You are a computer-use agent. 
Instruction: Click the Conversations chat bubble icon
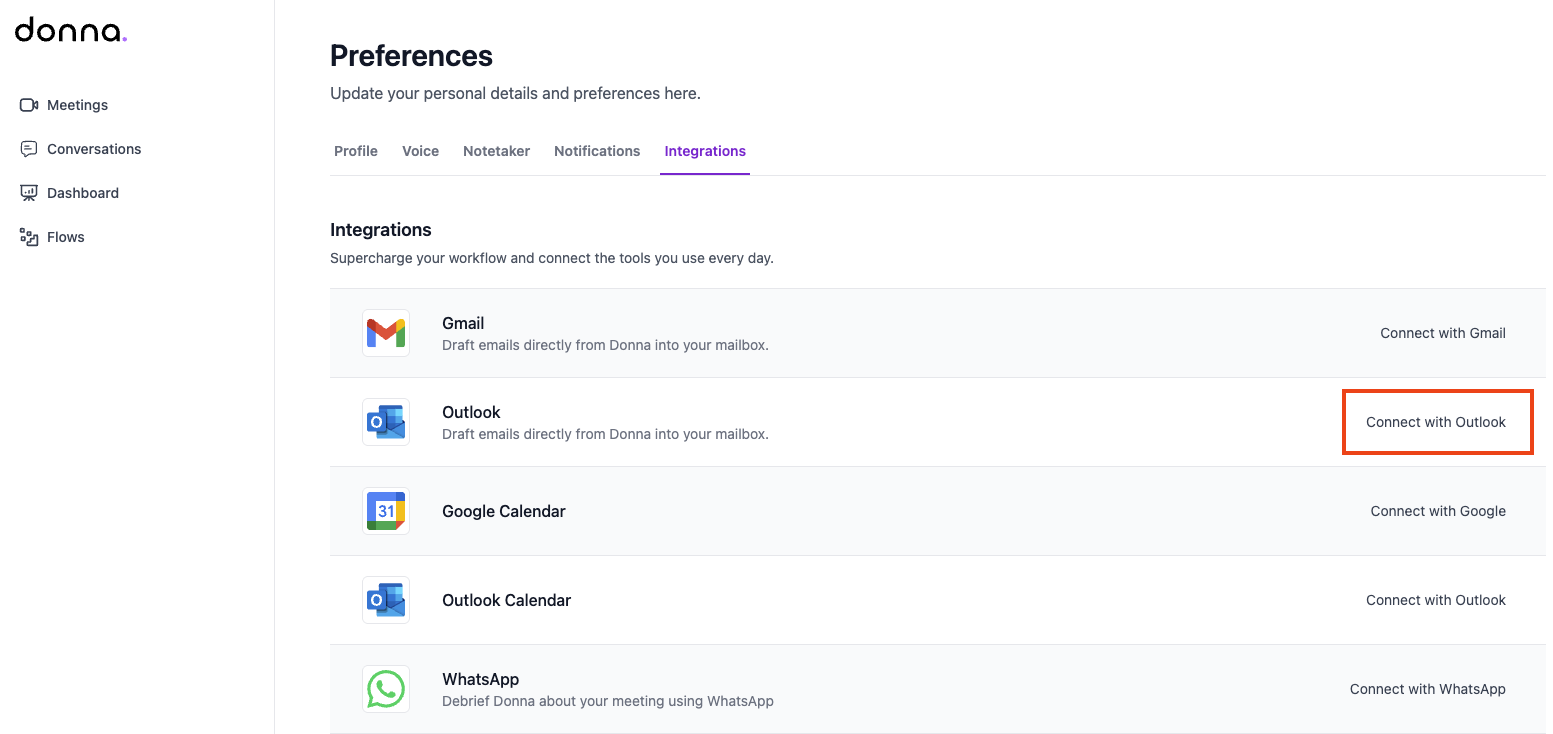coord(29,149)
